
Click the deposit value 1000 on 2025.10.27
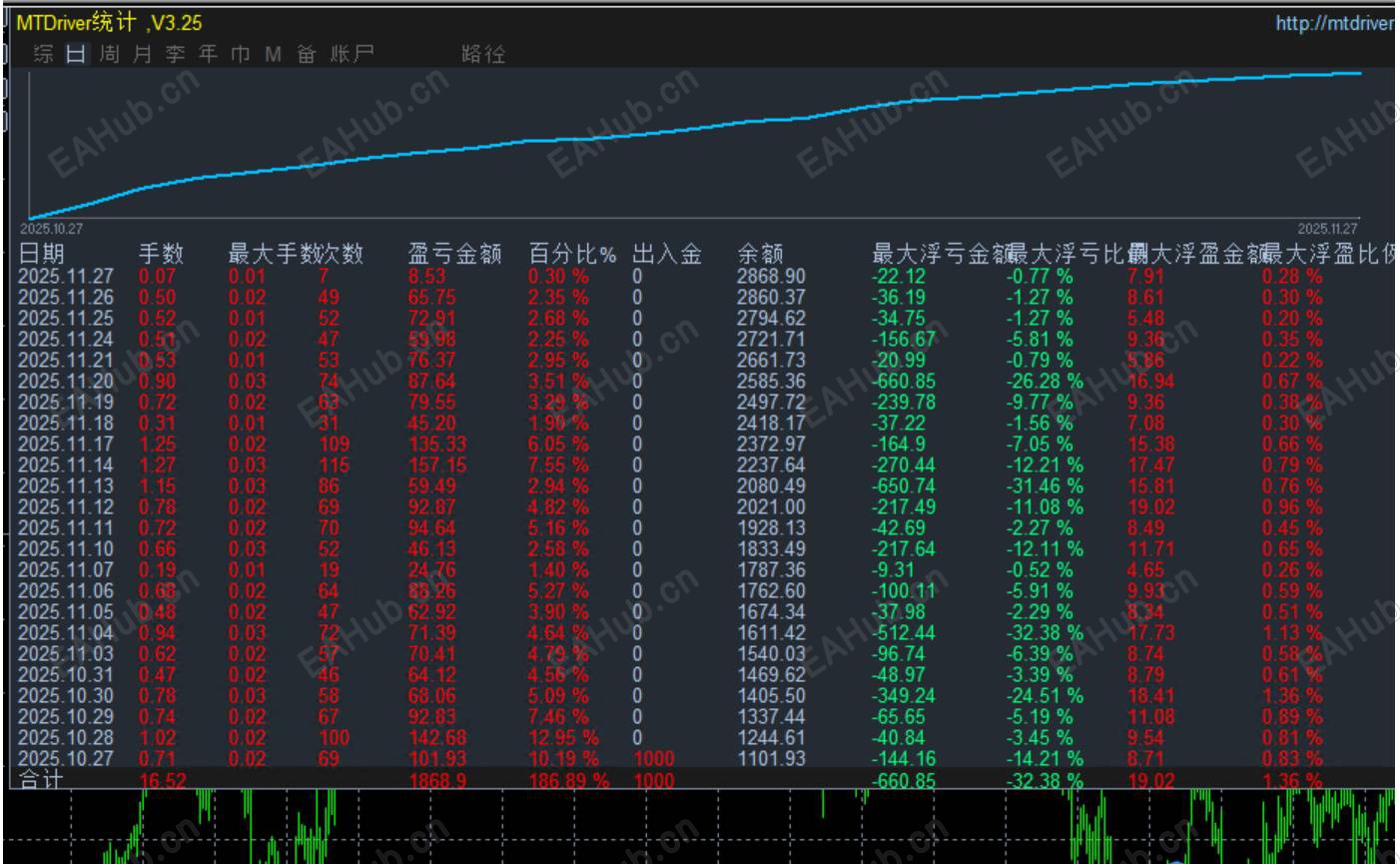(653, 759)
